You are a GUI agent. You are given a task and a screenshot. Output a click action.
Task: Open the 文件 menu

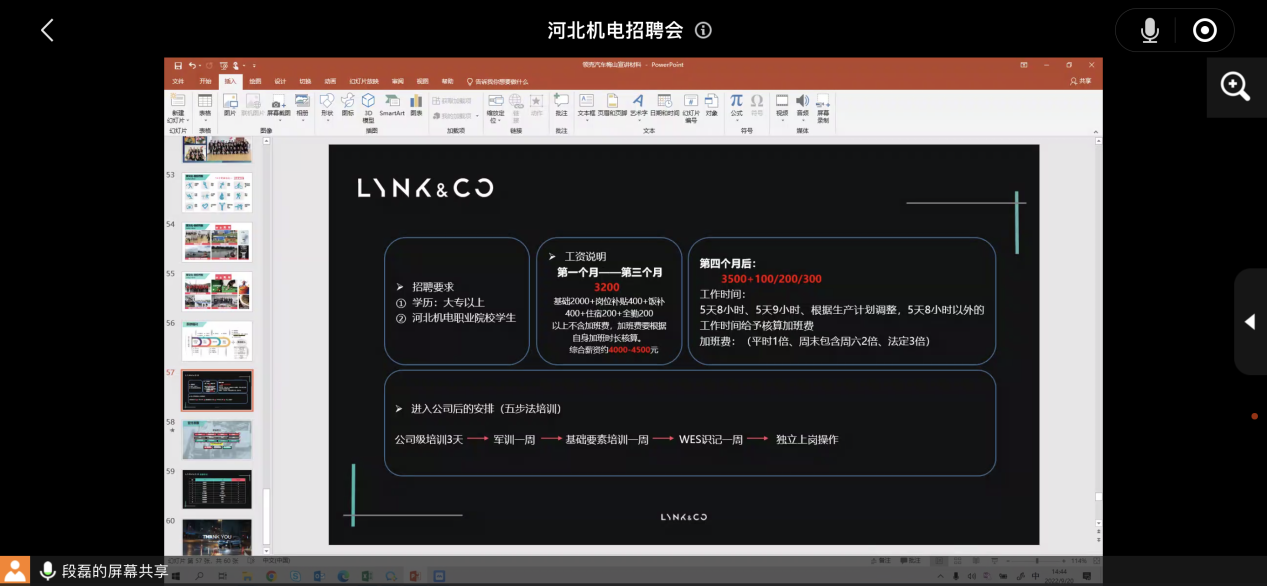click(178, 81)
